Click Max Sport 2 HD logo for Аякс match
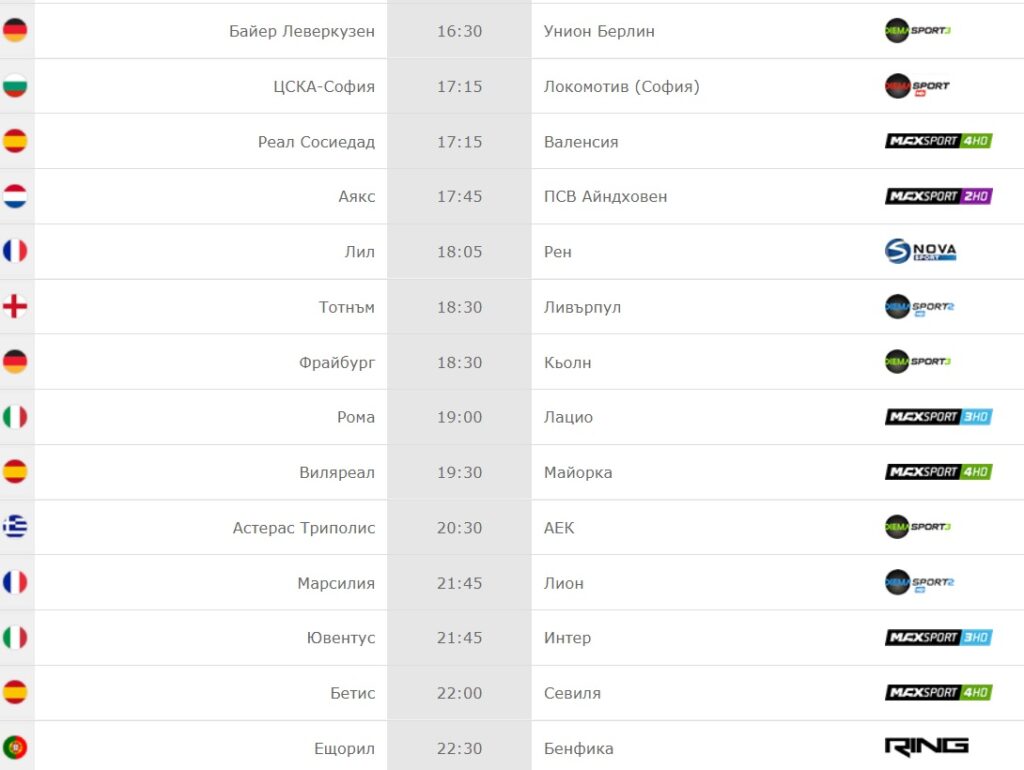Screen dimensions: 1024x770 pyautogui.click(x=938, y=197)
